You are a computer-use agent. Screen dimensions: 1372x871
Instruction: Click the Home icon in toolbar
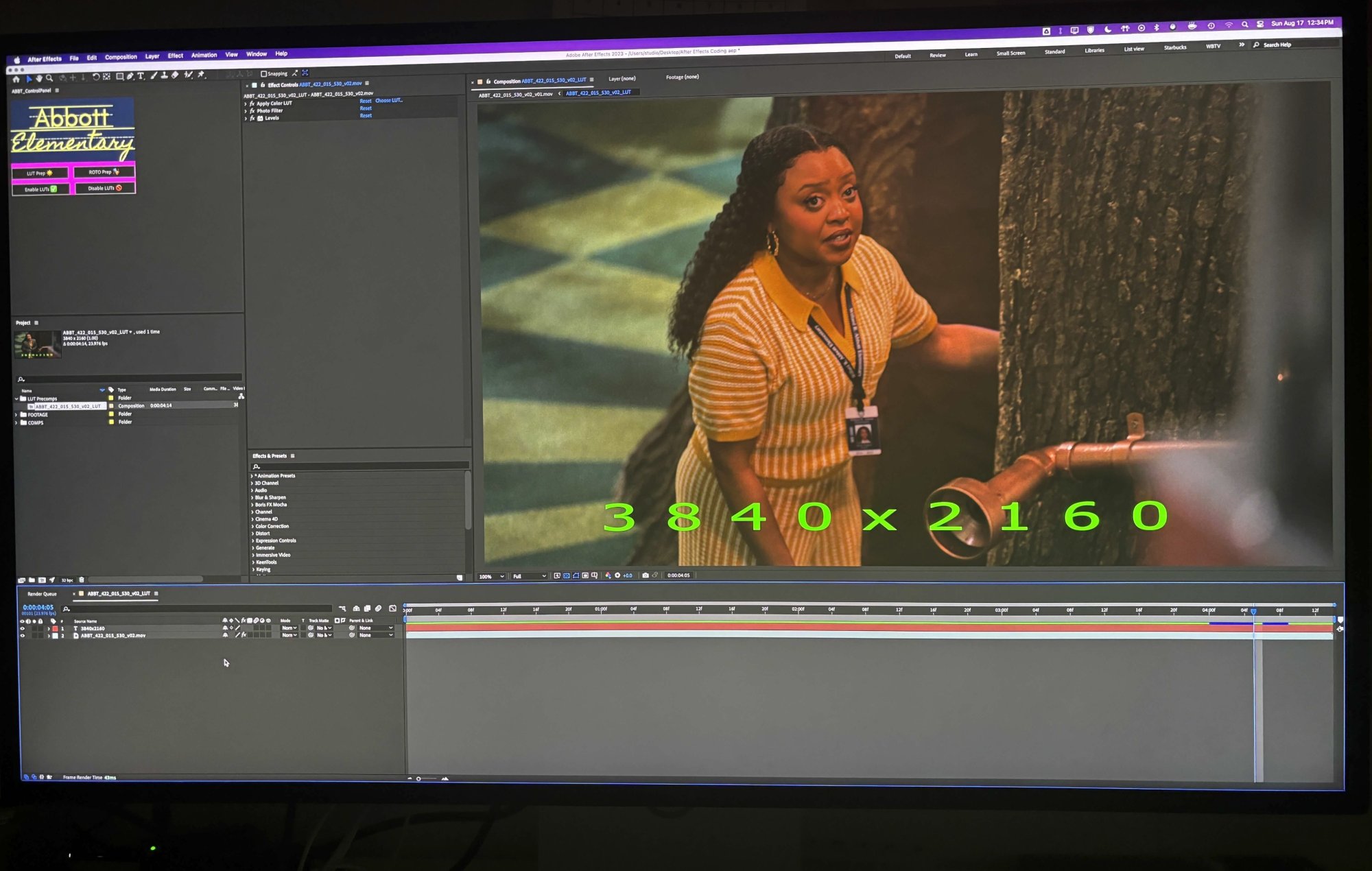[16, 80]
